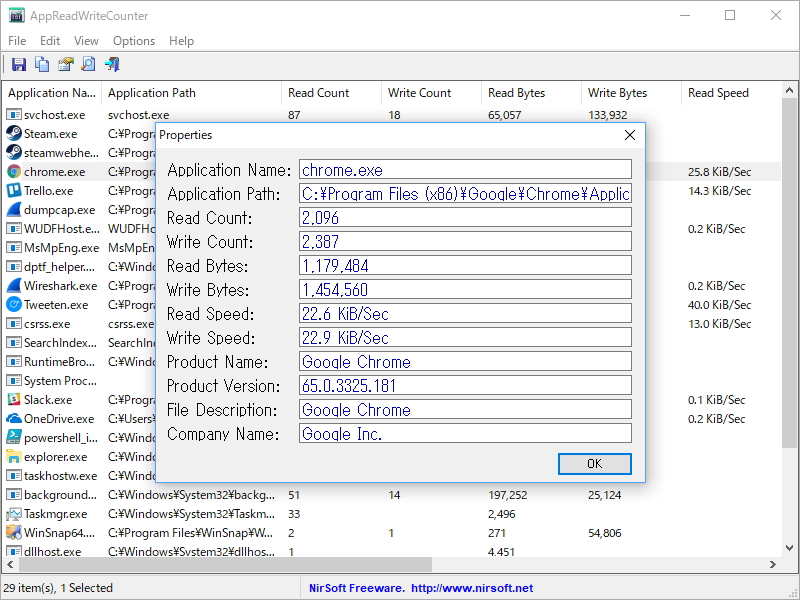Sort by Read Count column header
Viewport: 800px width, 600px height.
pyautogui.click(x=331, y=93)
